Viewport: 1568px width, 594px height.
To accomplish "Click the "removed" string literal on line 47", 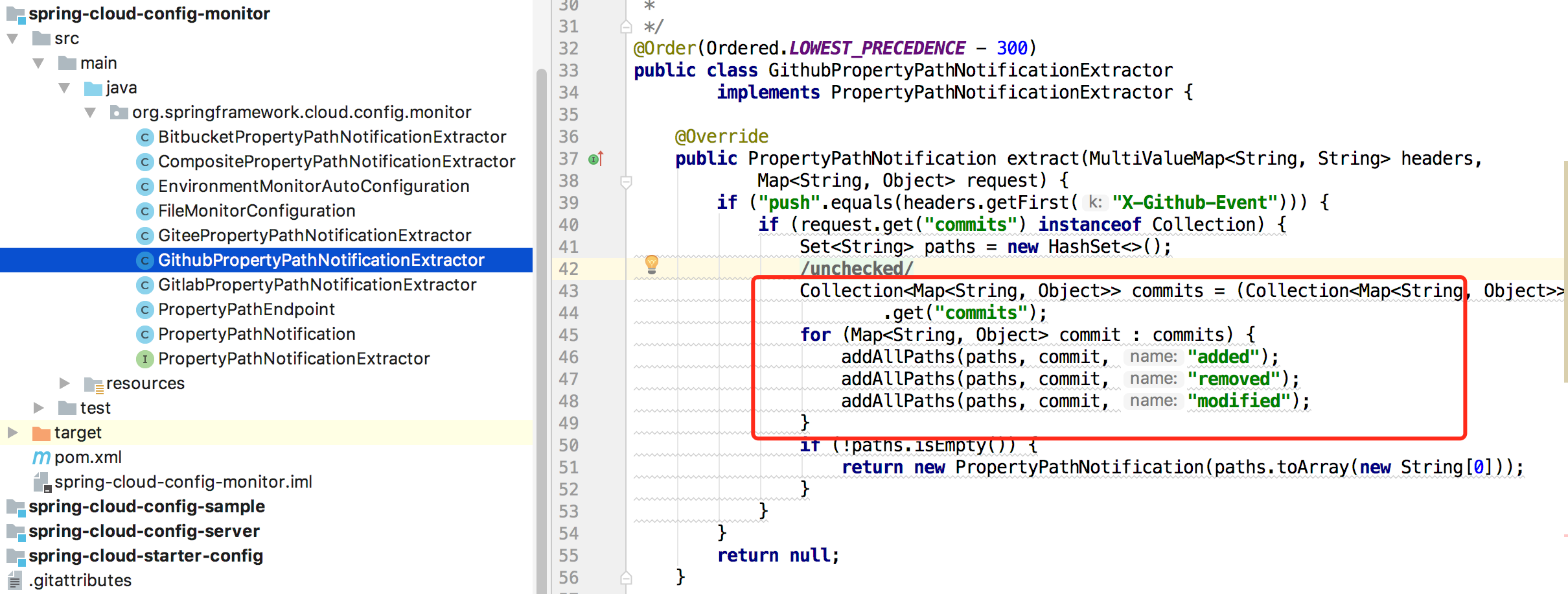I will (x=1234, y=379).
